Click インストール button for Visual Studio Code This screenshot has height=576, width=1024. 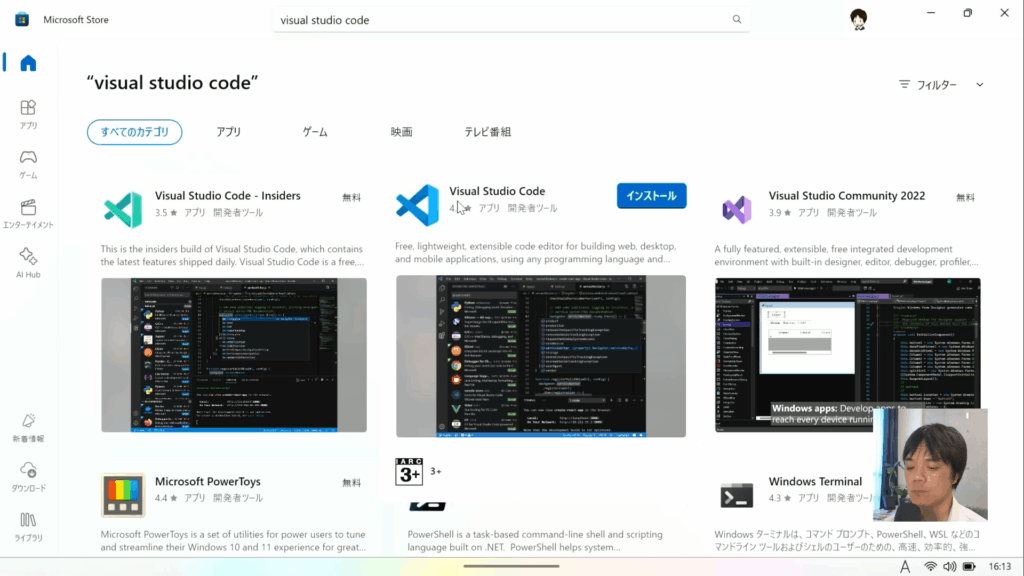pos(651,196)
